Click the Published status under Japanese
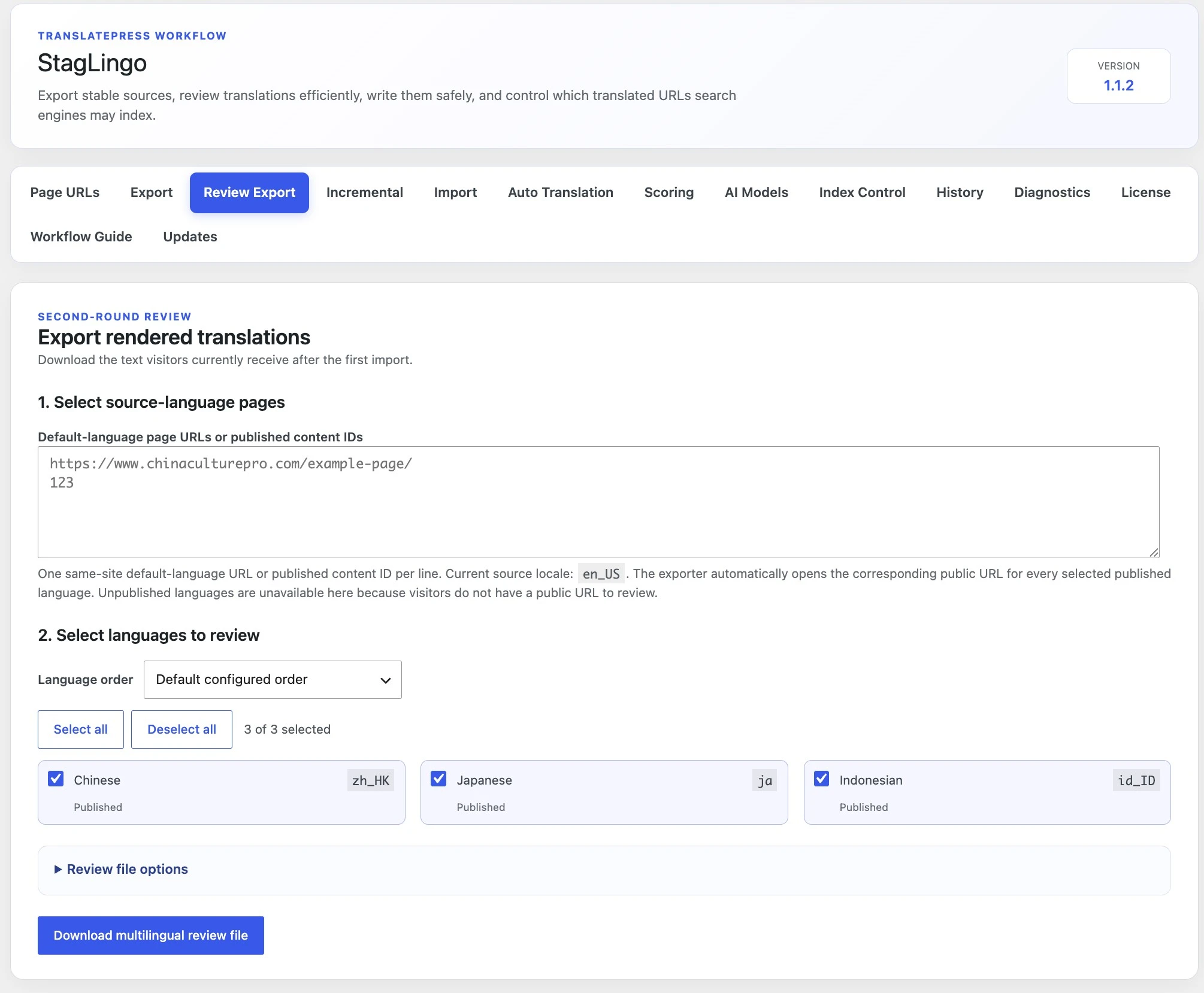 click(481, 807)
